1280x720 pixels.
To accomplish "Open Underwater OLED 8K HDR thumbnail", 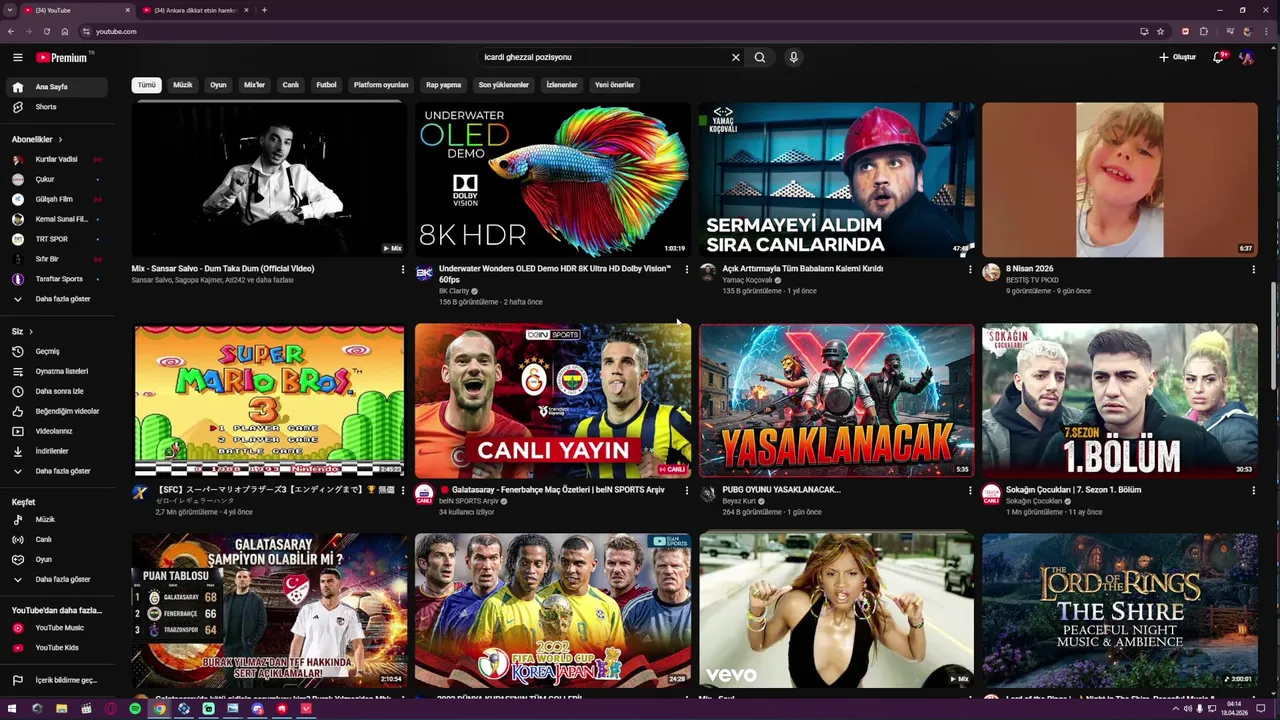I will [553, 179].
